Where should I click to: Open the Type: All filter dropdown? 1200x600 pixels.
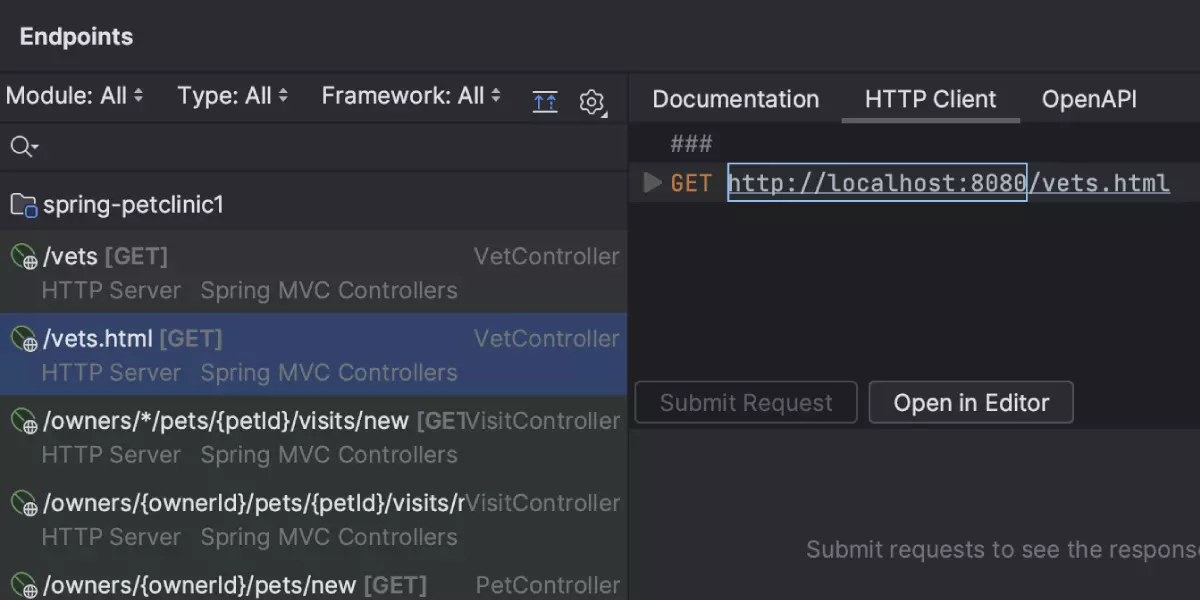[233, 96]
